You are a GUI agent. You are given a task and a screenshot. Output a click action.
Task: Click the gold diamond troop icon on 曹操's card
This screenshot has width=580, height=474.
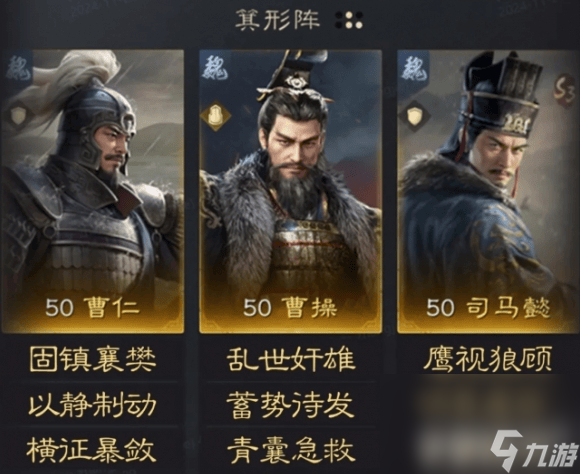(x=215, y=116)
